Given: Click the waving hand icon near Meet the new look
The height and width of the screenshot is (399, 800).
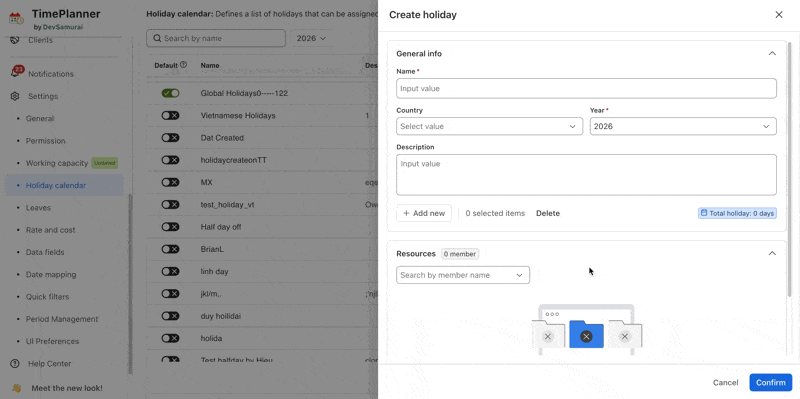Looking at the screenshot, I should tap(16, 388).
